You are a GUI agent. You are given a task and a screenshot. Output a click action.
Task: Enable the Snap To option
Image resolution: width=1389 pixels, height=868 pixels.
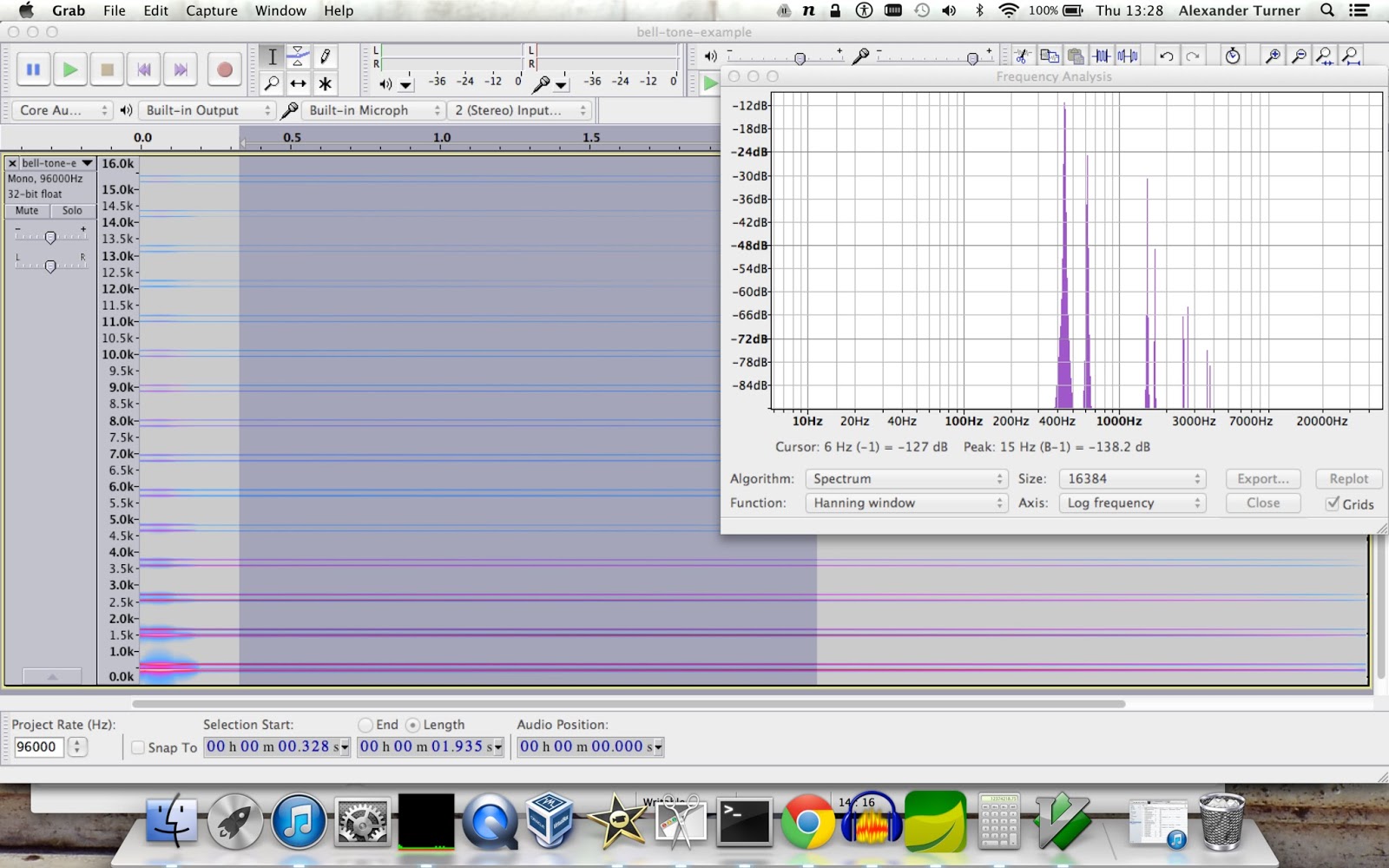139,746
